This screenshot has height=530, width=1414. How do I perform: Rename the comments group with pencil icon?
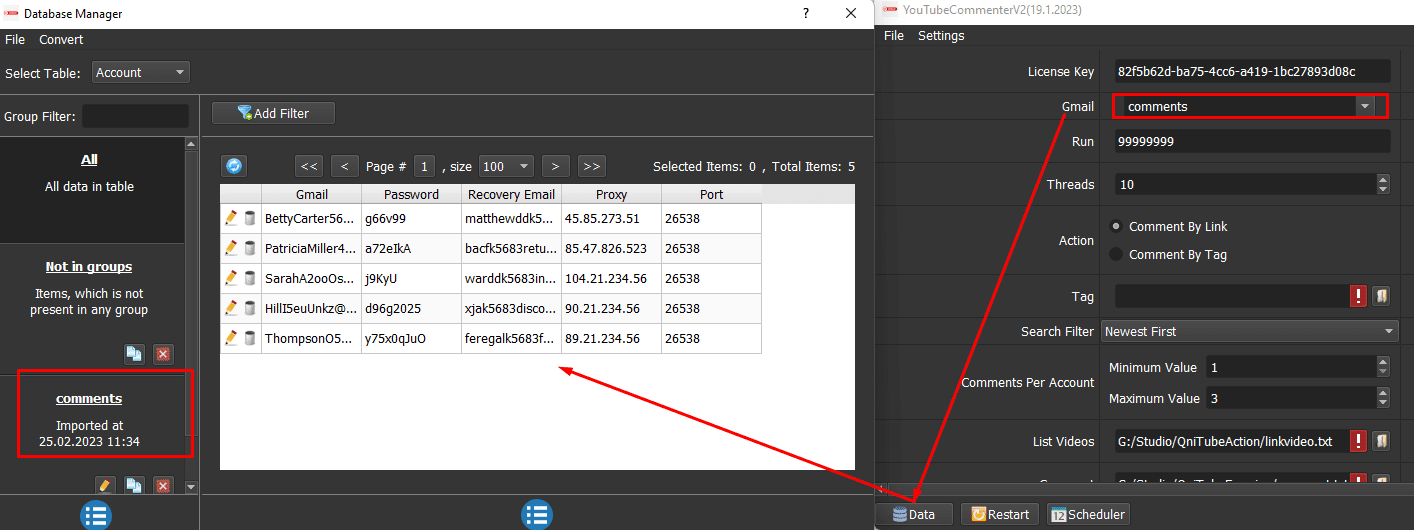[105, 485]
